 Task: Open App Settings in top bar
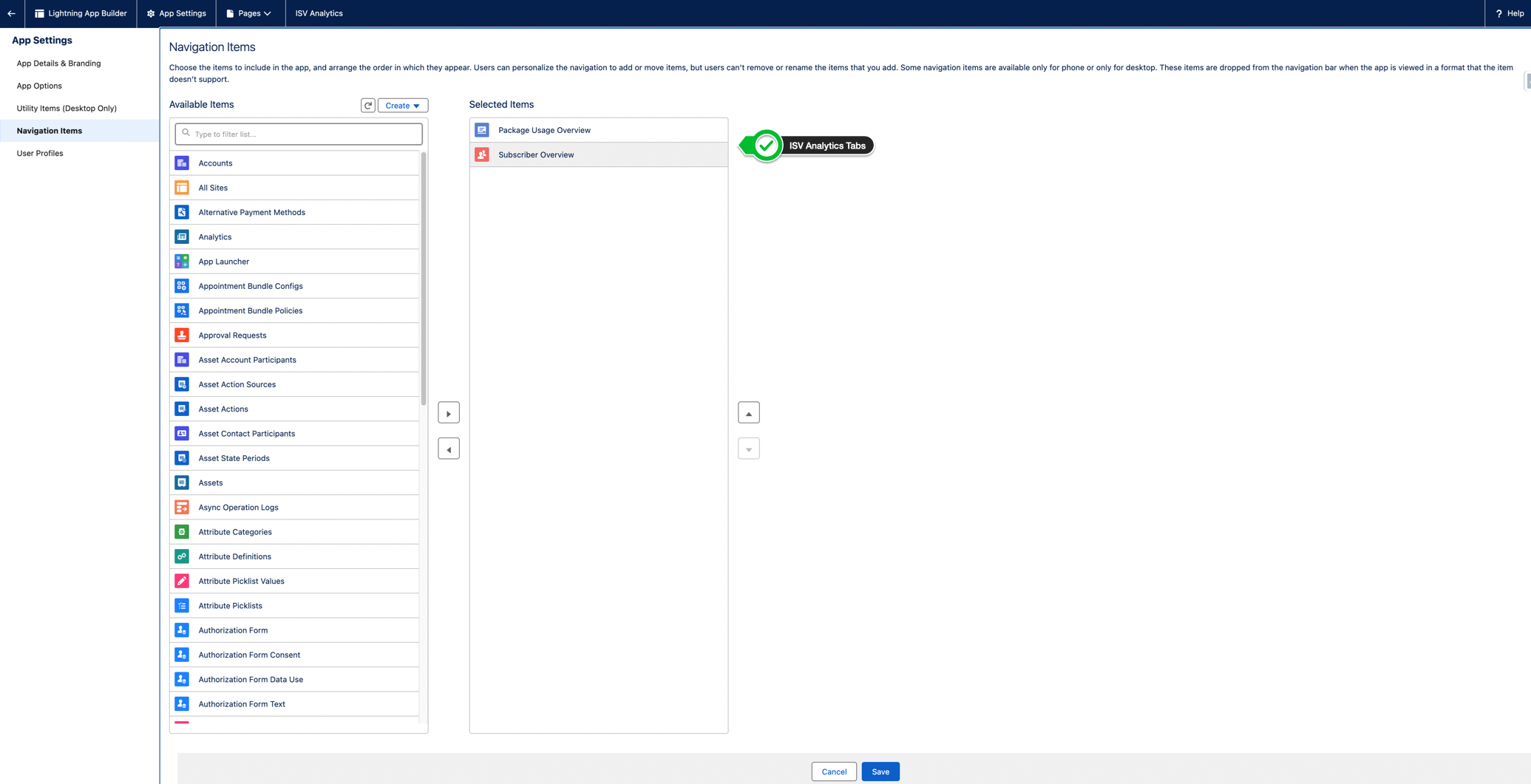pos(177,13)
